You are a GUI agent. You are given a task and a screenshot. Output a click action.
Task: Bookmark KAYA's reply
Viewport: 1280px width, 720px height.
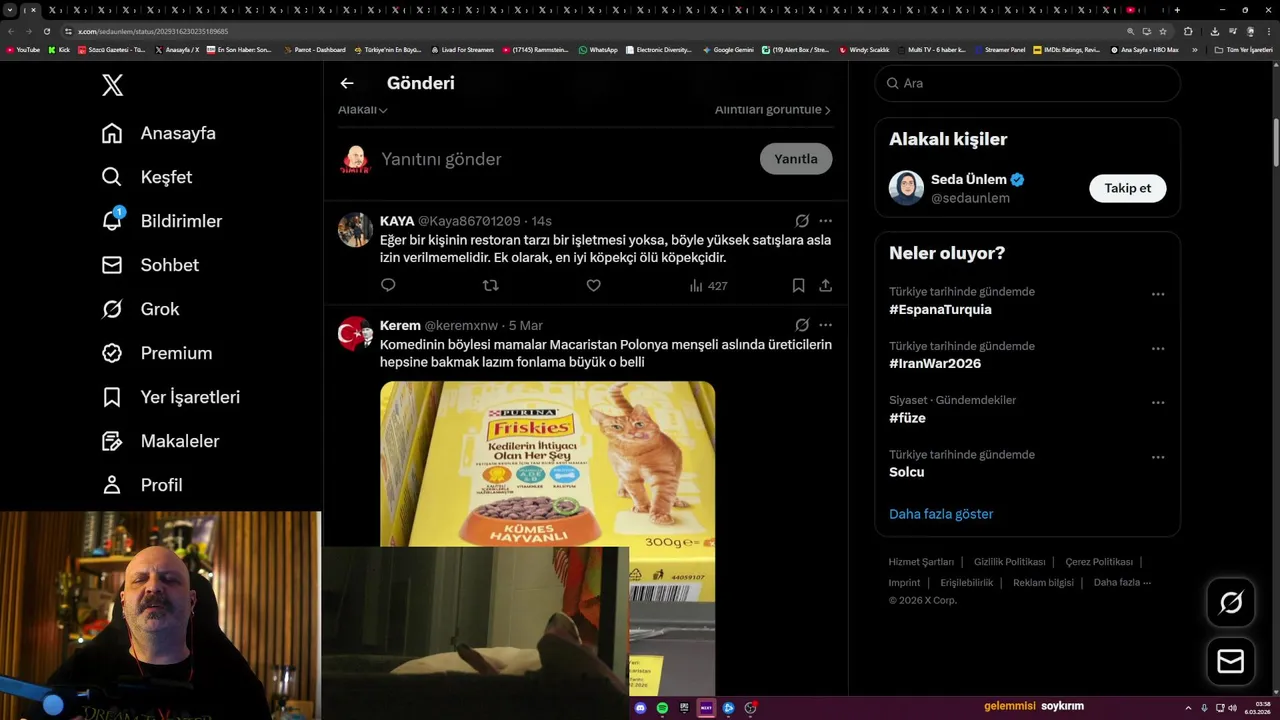pos(798,286)
